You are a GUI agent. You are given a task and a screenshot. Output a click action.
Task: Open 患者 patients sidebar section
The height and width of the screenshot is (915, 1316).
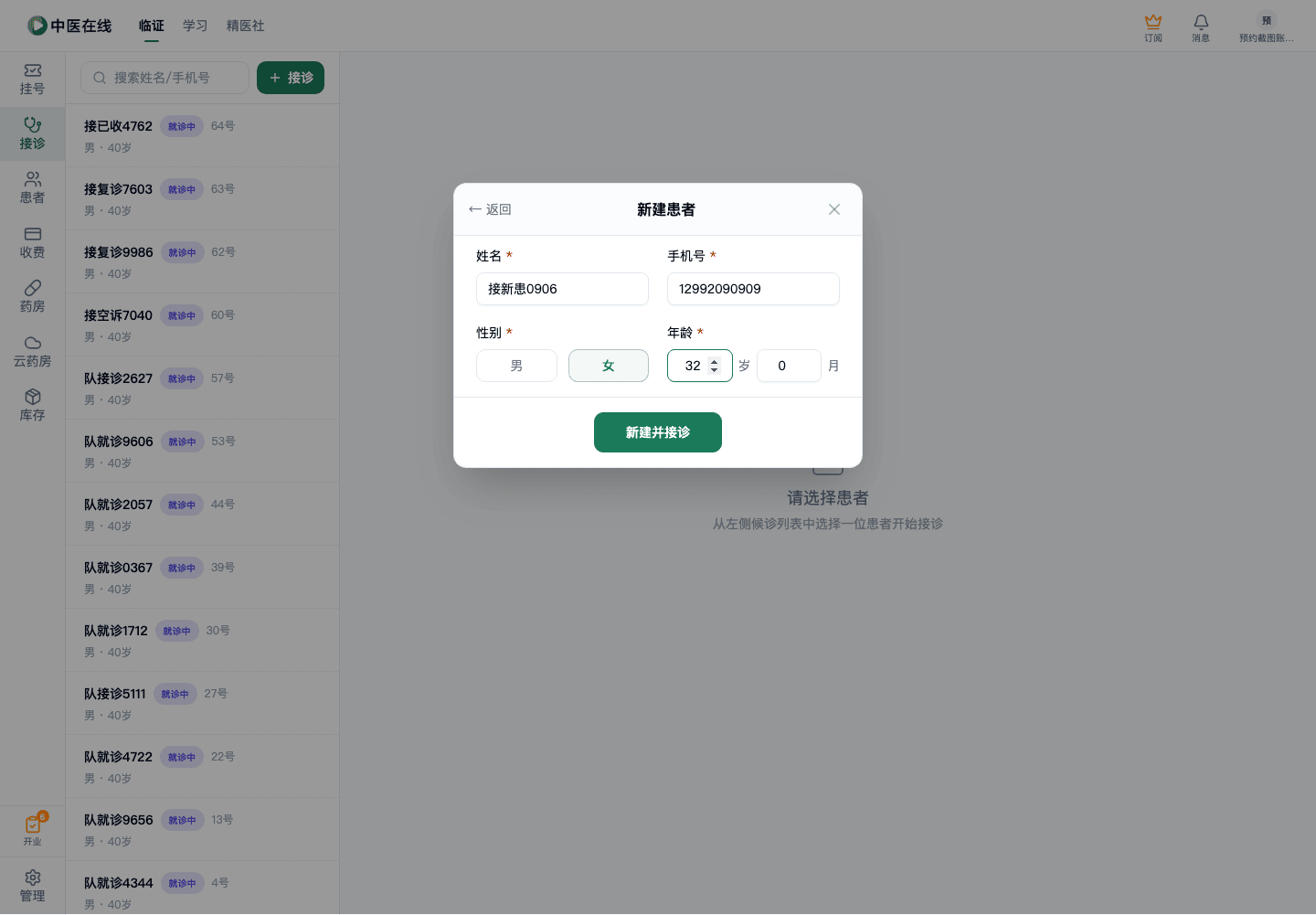[x=32, y=187]
